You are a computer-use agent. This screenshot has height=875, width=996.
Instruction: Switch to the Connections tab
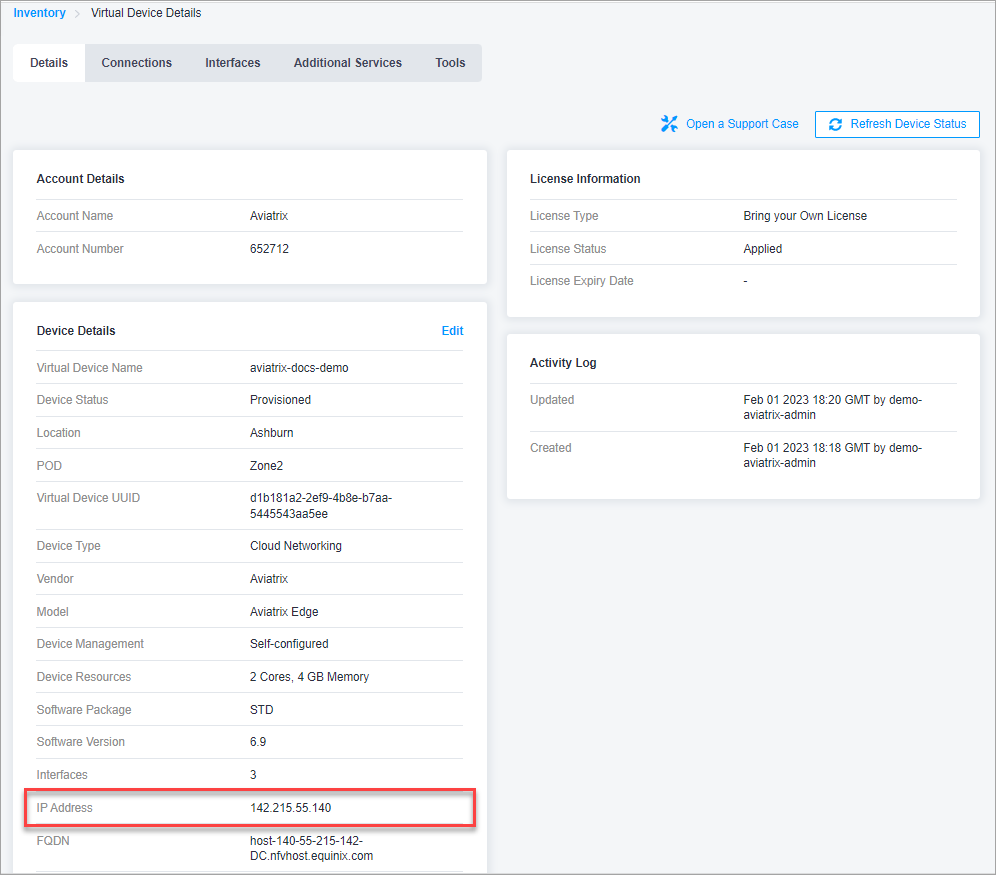click(137, 63)
